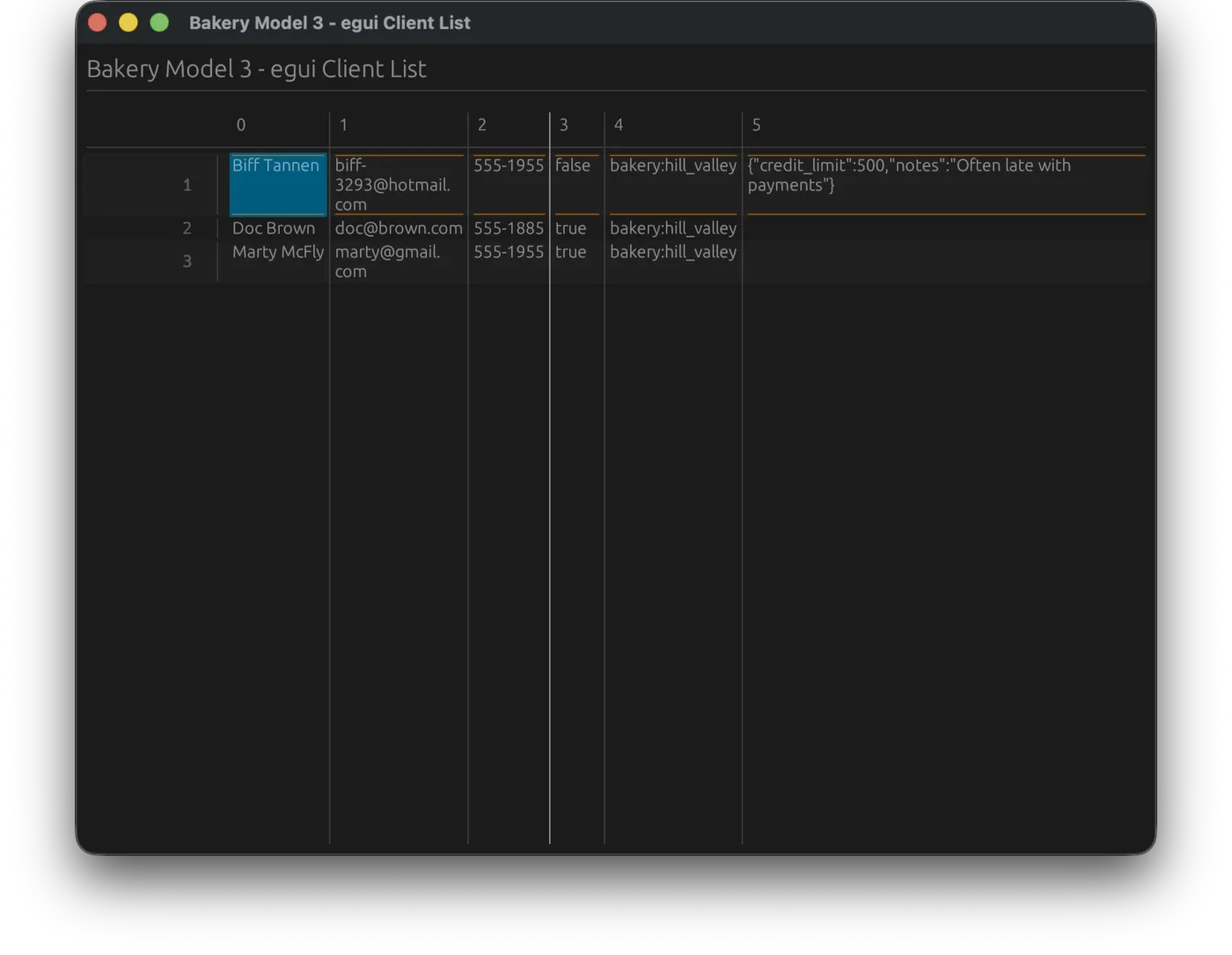Click the credit_limit JSON notes cell
Image resolution: width=1232 pixels, height=955 pixels.
tap(946, 185)
